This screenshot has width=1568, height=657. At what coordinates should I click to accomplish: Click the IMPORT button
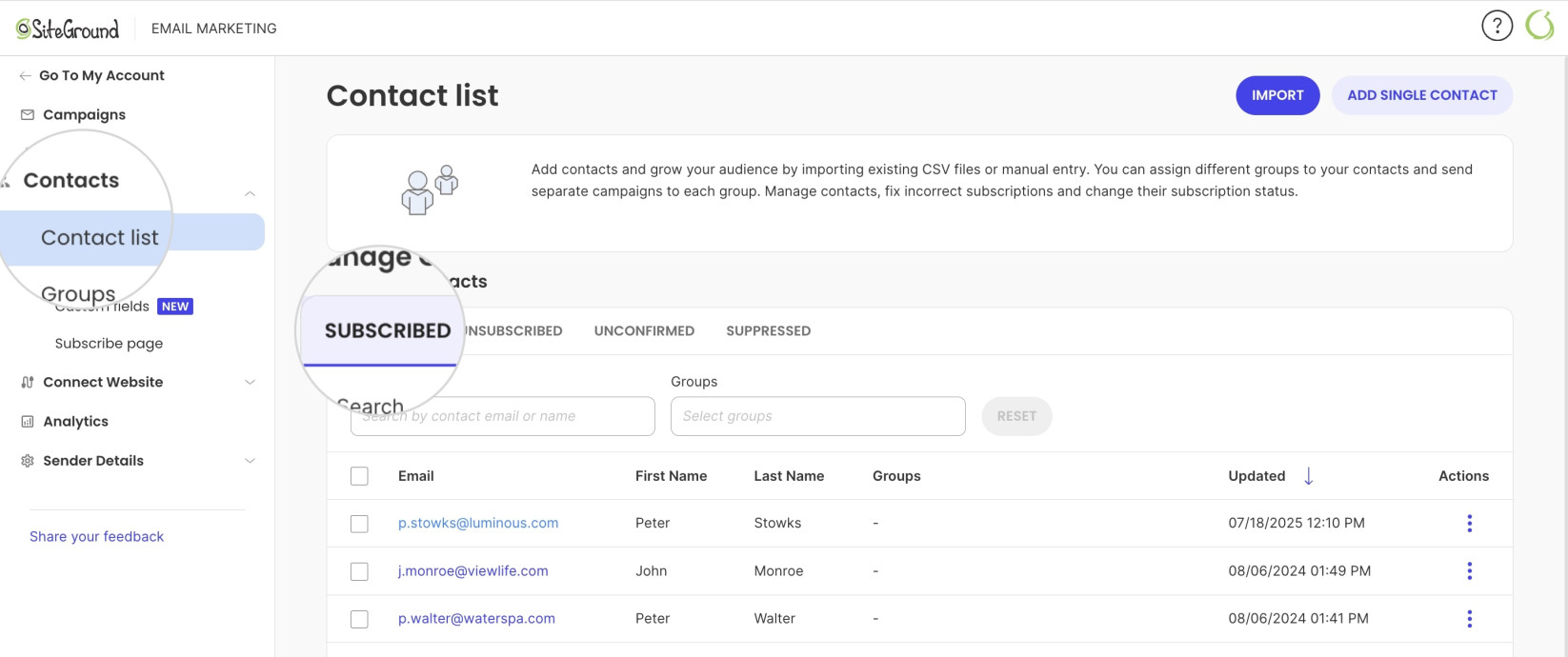1277,95
